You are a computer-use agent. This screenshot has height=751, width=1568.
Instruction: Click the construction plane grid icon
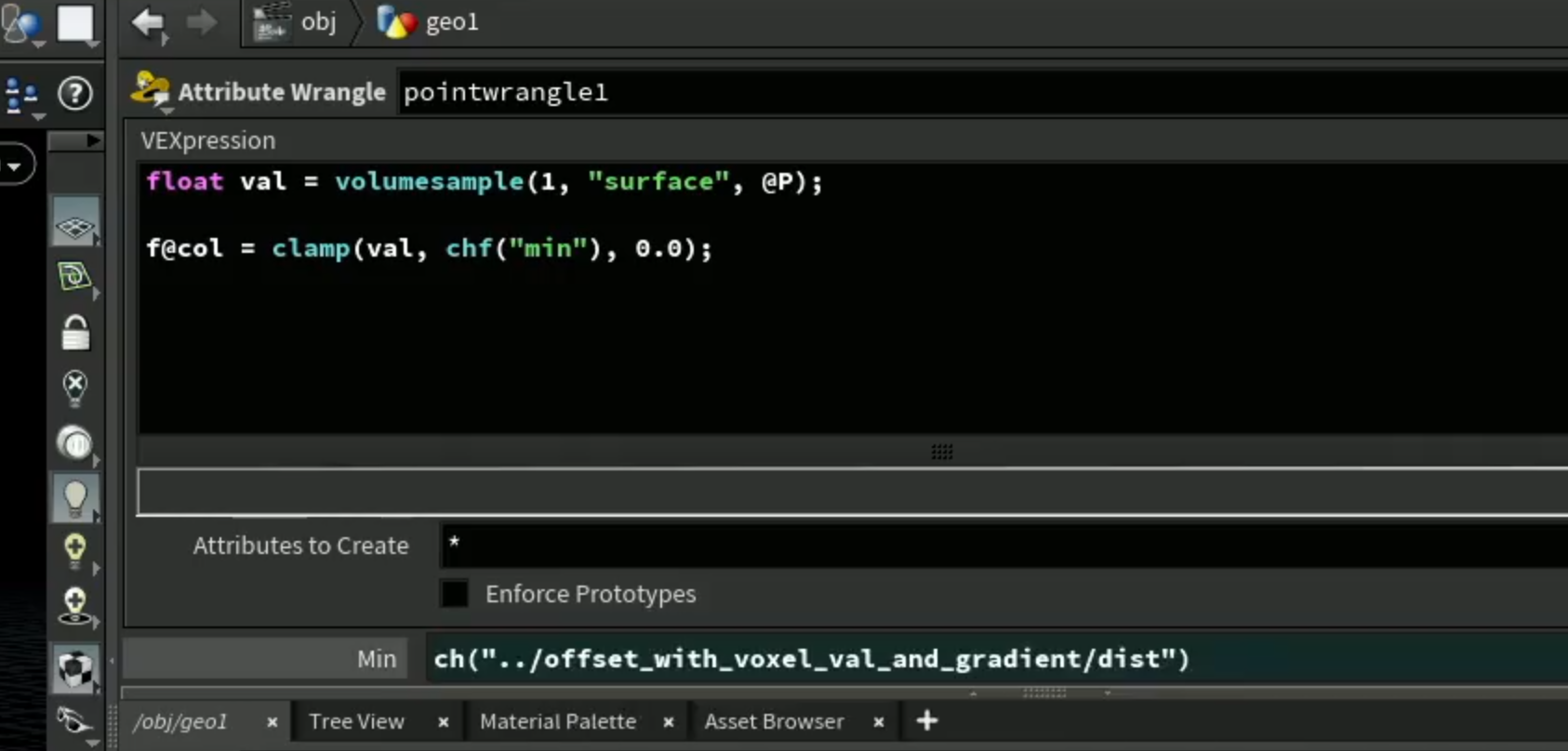75,225
